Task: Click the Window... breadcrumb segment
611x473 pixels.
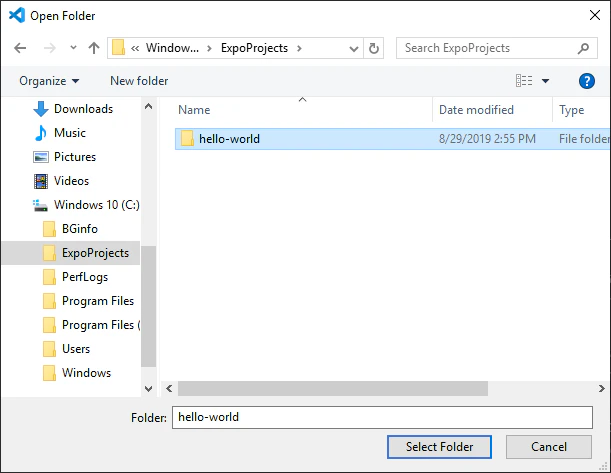Action: (x=172, y=48)
